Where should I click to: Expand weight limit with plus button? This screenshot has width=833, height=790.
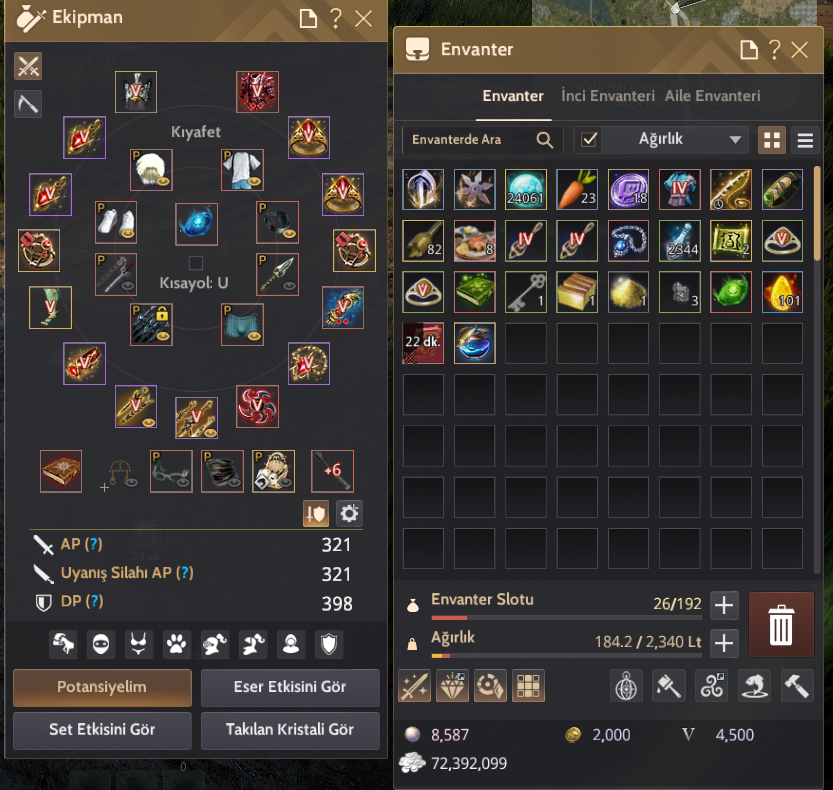click(x=724, y=643)
